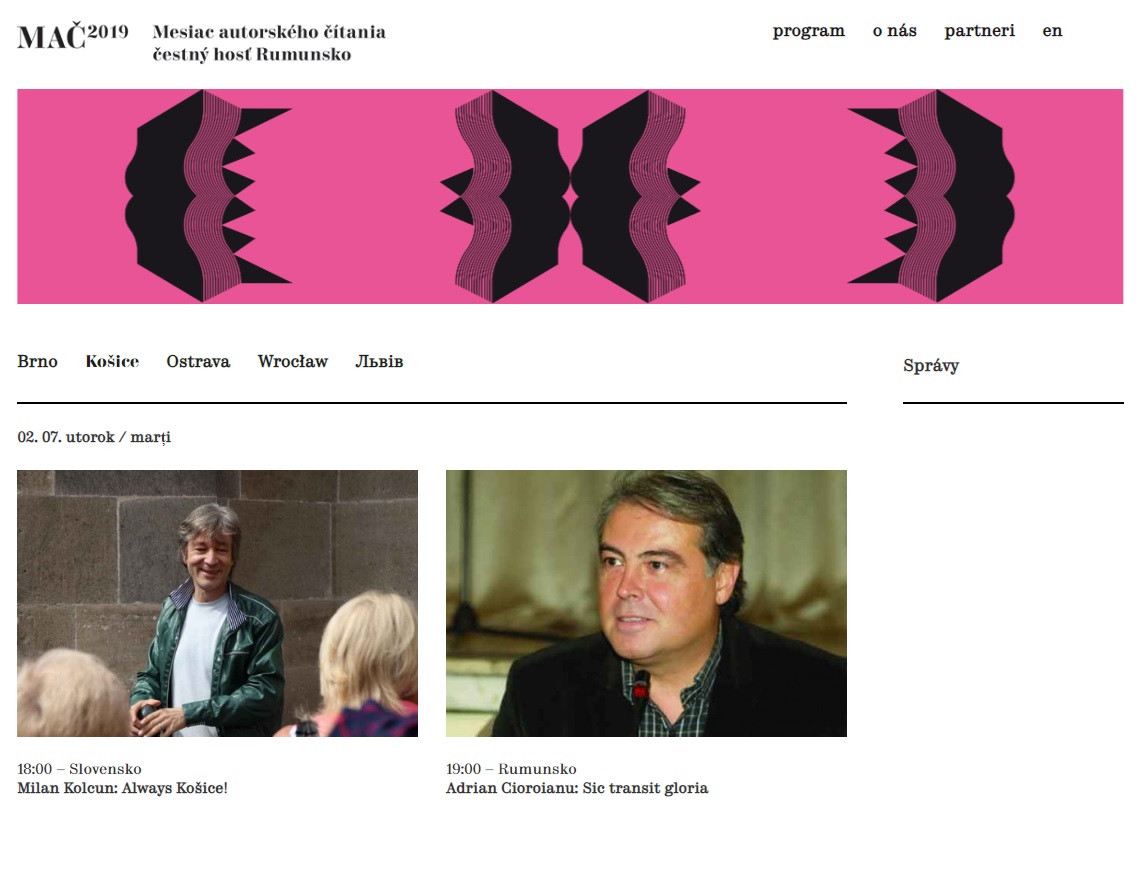This screenshot has height=882, width=1145.
Task: Click the pink festival banner graphic
Action: (570, 196)
